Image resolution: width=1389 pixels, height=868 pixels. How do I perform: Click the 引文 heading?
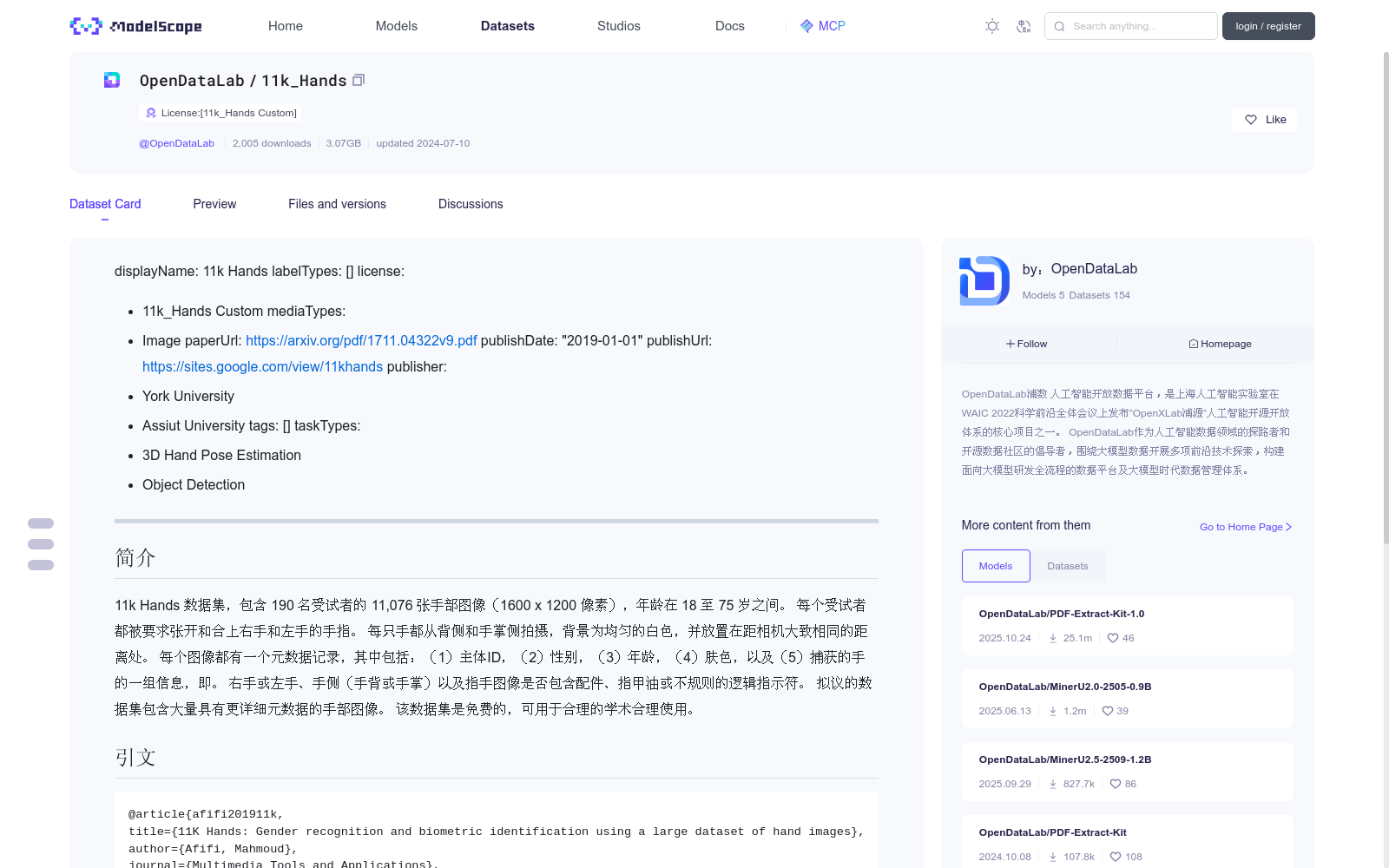(x=135, y=757)
